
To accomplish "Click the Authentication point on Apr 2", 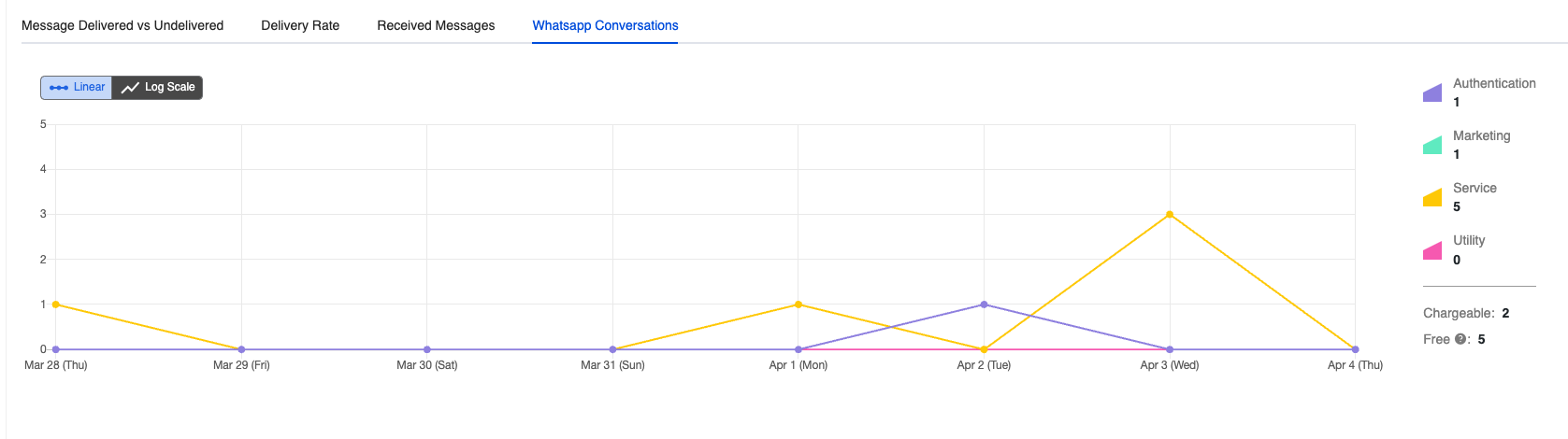I will point(984,304).
